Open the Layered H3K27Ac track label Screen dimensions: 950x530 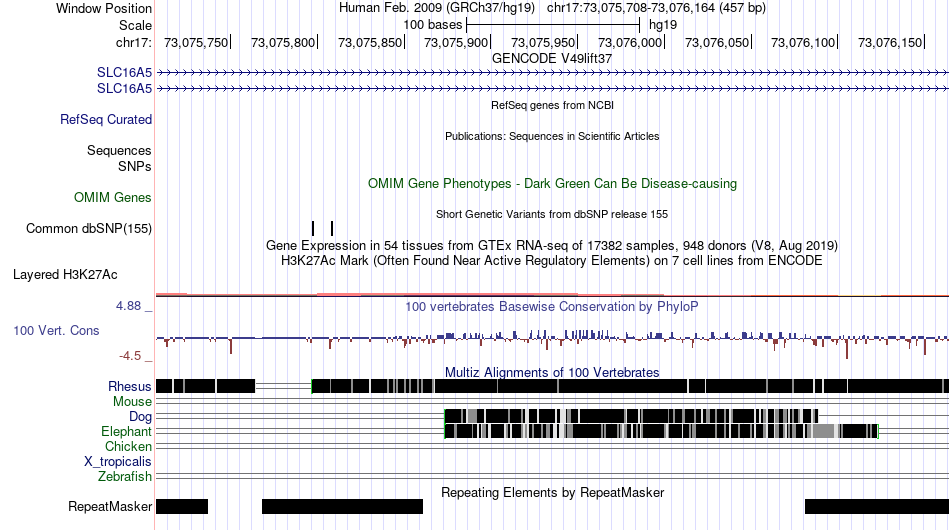tap(65, 274)
